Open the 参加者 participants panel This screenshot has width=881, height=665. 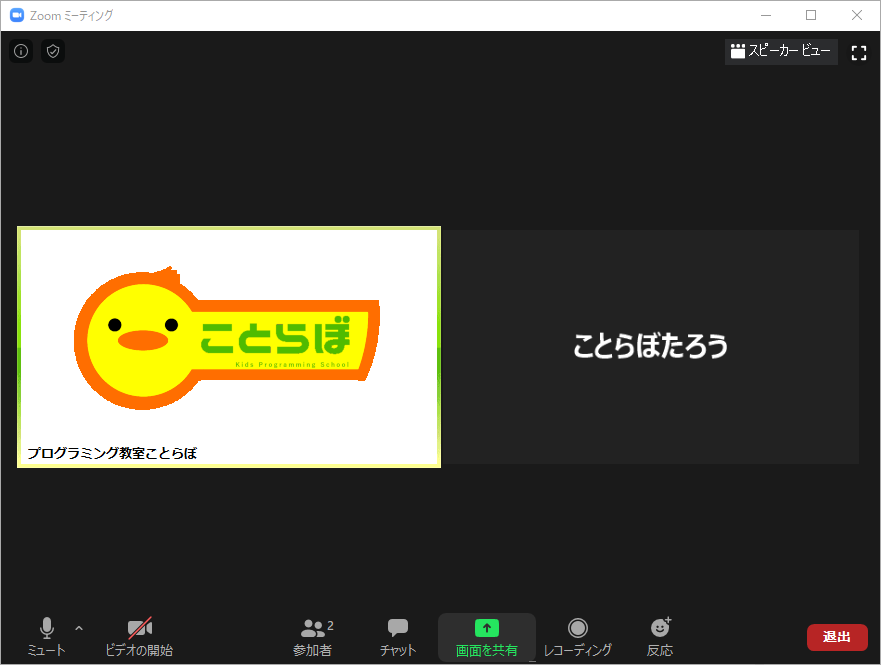coord(313,637)
